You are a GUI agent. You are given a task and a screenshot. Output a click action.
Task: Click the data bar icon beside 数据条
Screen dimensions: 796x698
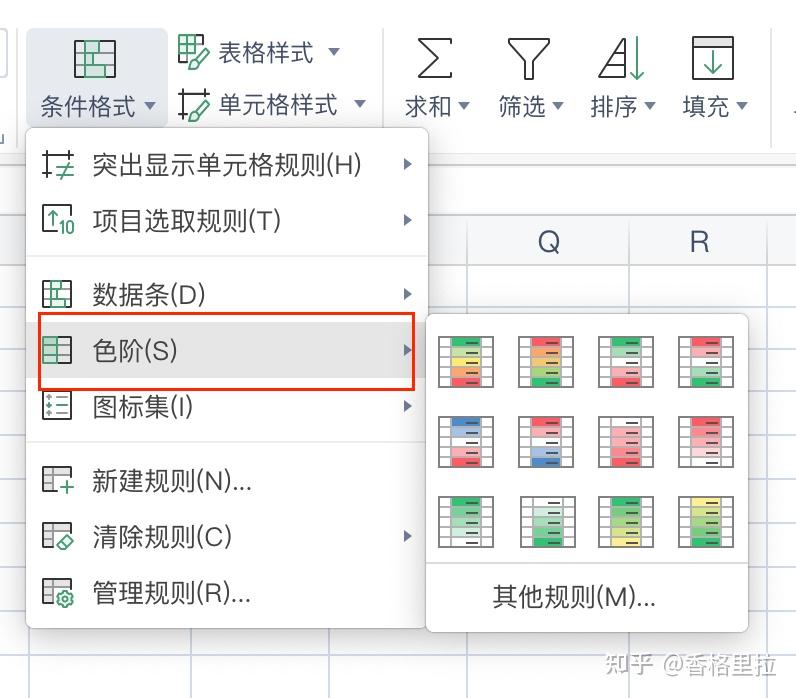[57, 294]
